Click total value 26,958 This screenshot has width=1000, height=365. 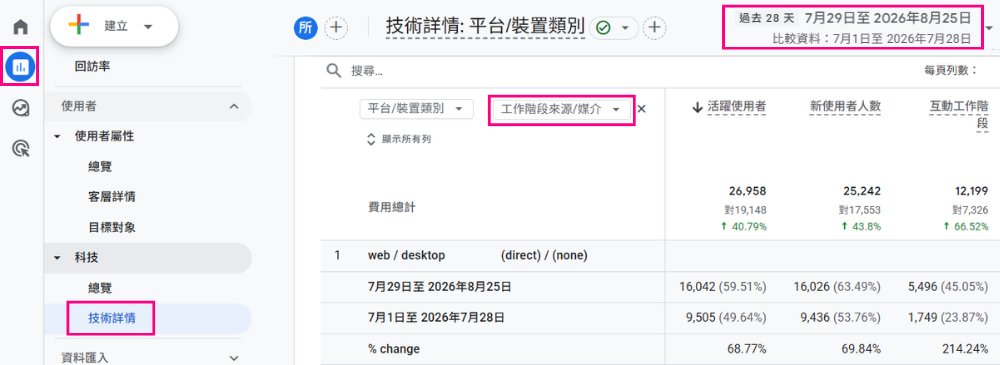click(747, 191)
